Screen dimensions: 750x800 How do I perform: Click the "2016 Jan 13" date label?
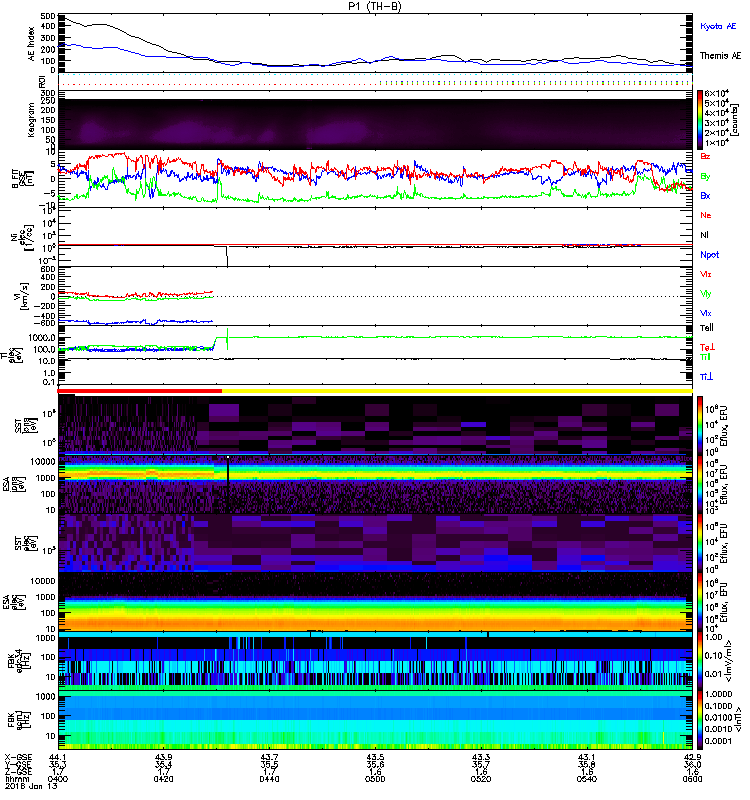pyautogui.click(x=32, y=786)
